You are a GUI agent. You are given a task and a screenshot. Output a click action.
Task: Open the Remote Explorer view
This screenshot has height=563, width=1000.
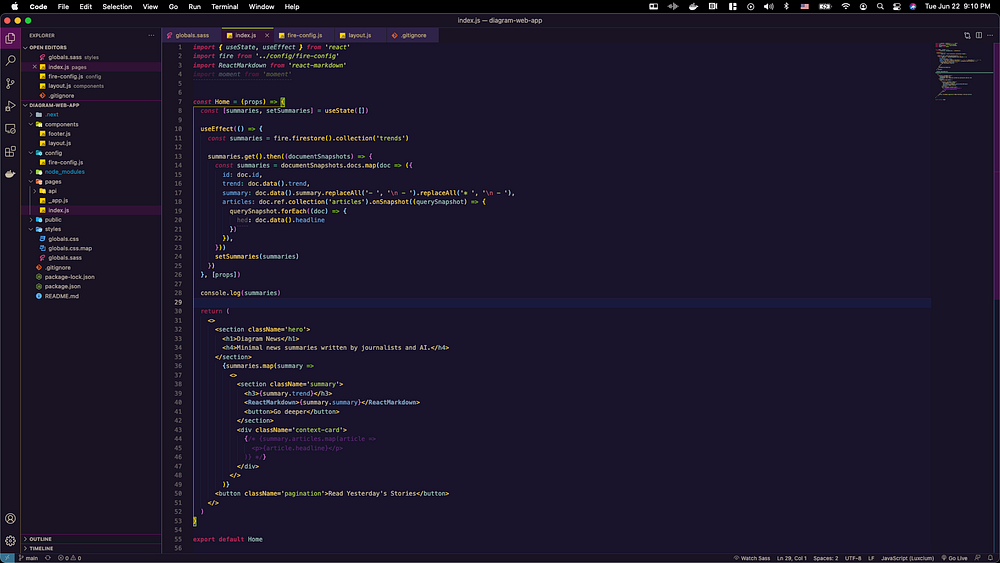11,129
